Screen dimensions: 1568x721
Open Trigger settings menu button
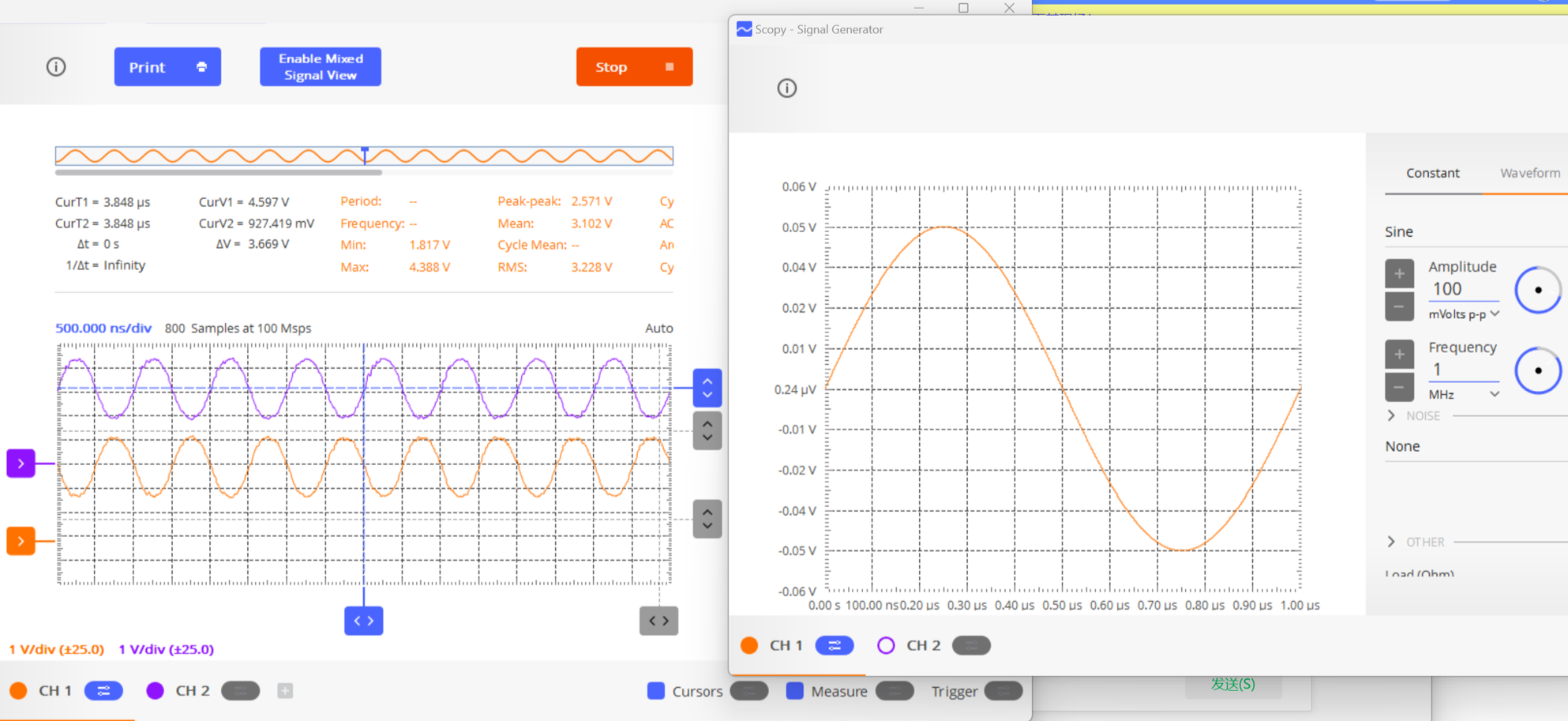(1003, 691)
